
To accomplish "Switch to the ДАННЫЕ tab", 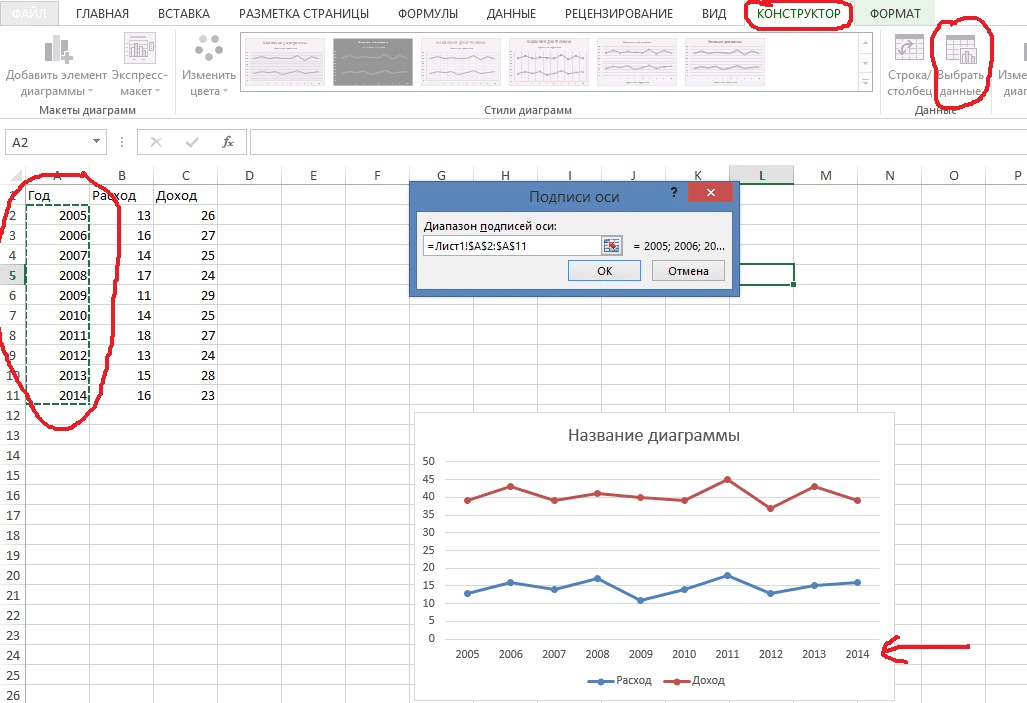I will (x=511, y=13).
